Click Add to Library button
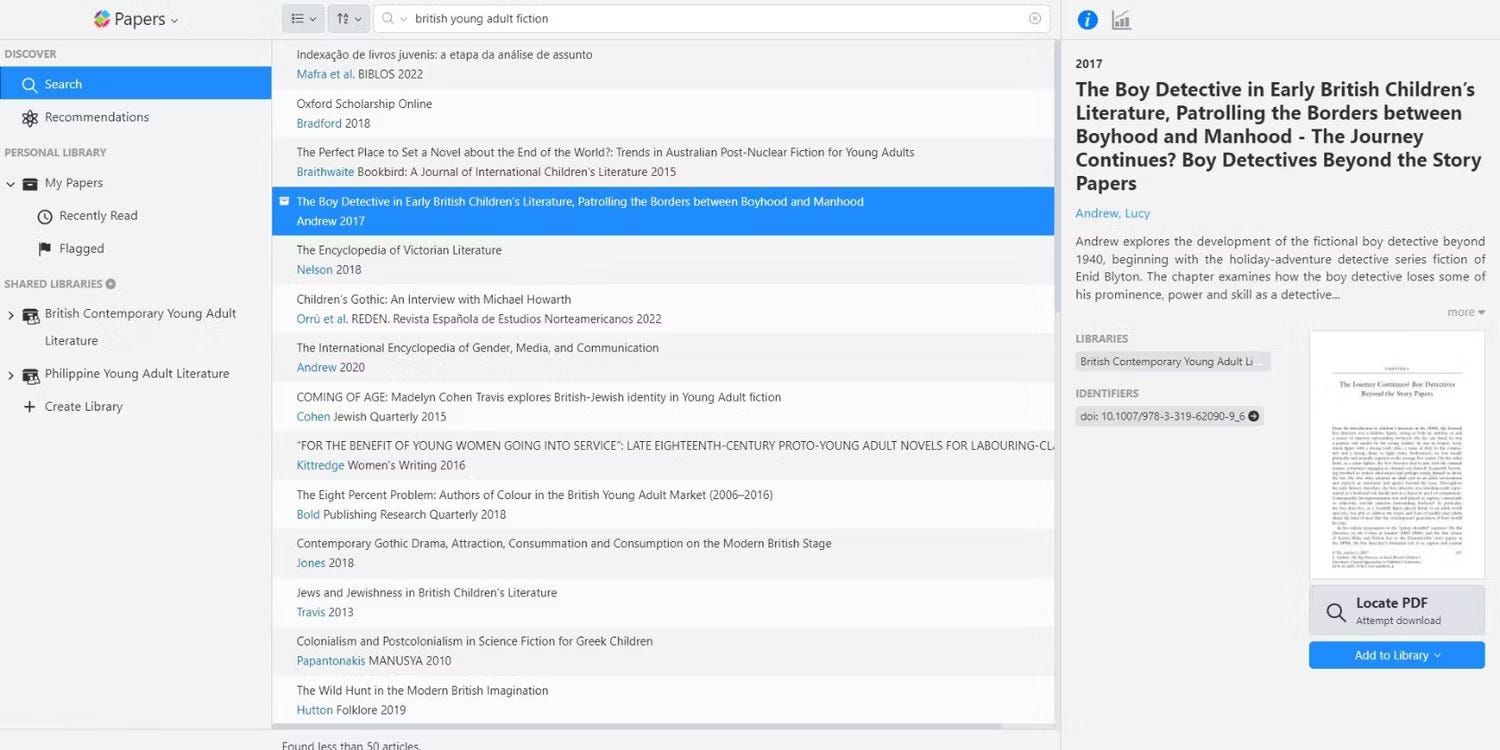Viewport: 1500px width, 750px height. click(x=1396, y=655)
